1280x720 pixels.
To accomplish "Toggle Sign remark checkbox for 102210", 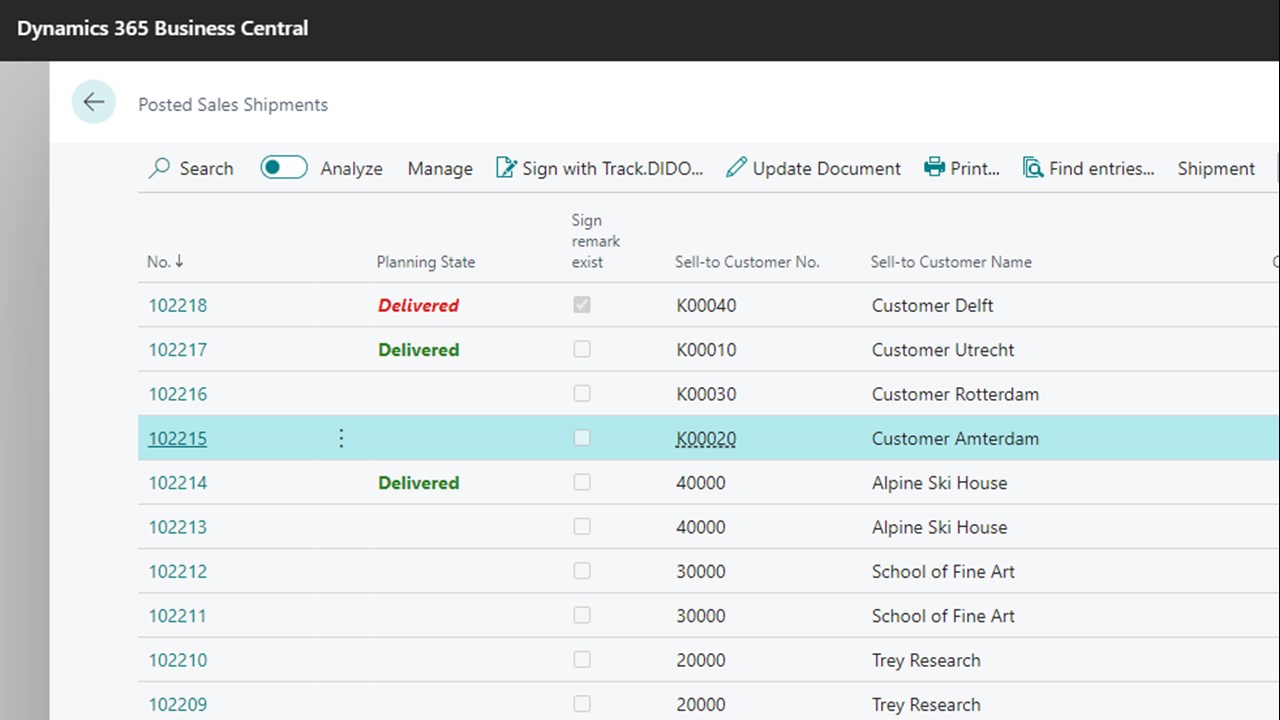I will [x=582, y=659].
